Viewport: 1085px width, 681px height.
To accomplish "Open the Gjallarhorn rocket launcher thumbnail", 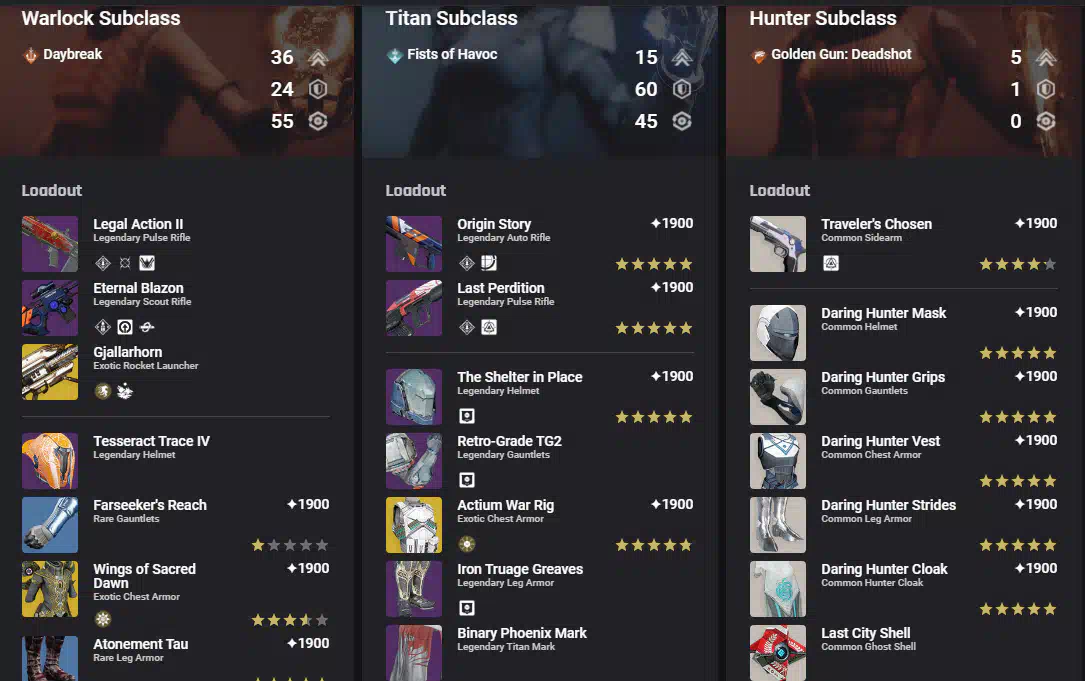I will [50, 372].
